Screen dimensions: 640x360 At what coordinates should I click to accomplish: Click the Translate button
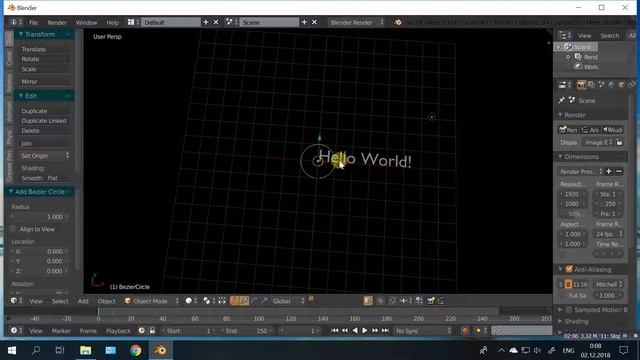[x=44, y=49]
